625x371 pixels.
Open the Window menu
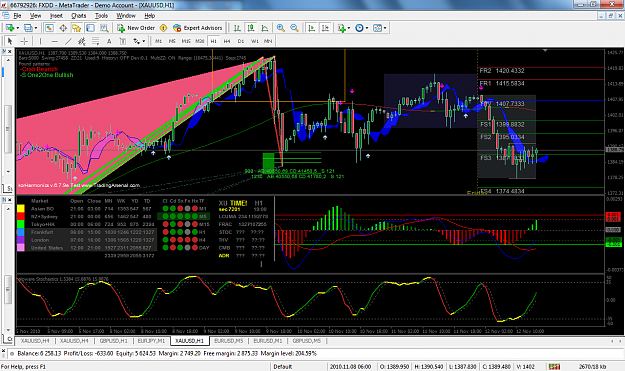[x=126, y=16]
